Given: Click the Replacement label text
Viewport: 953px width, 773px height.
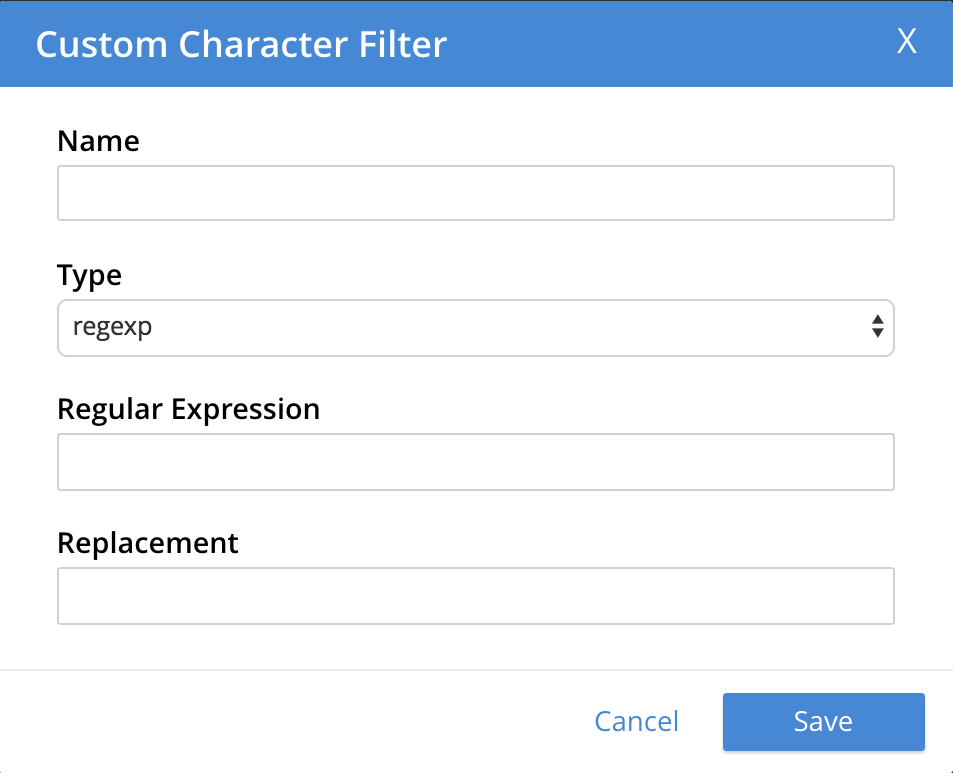Looking at the screenshot, I should 148,543.
